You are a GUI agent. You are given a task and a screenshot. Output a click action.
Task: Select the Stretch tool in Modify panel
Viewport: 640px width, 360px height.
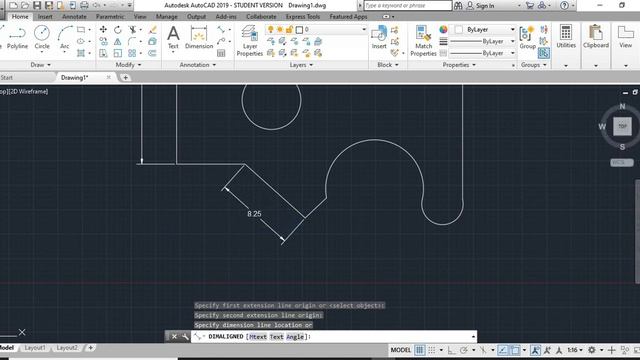pyautogui.click(x=103, y=53)
